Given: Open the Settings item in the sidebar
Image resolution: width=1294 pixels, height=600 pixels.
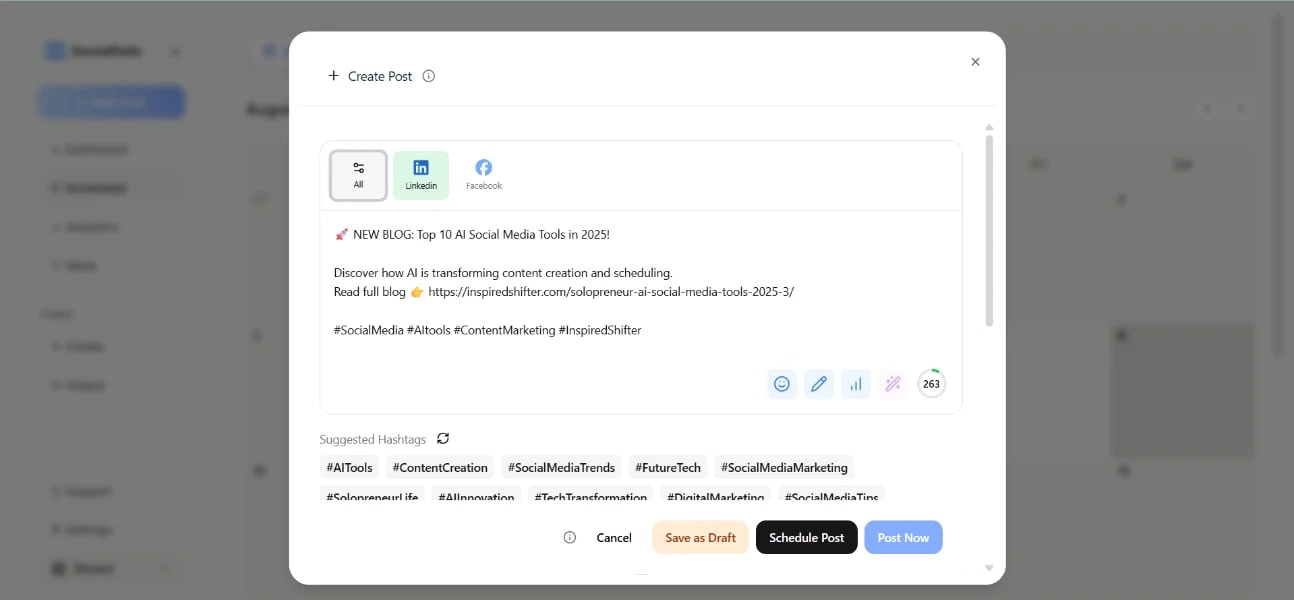Looking at the screenshot, I should (90, 529).
